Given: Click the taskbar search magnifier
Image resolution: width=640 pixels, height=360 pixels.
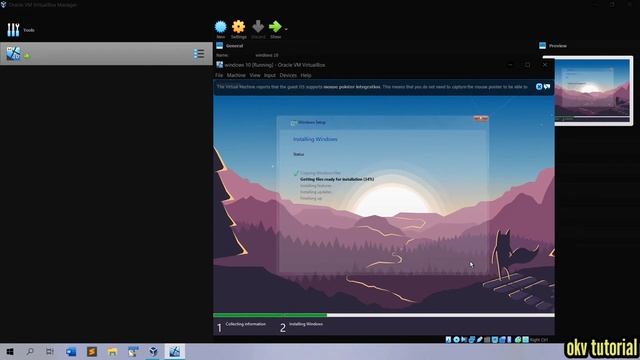Looking at the screenshot, I should pyautogui.click(x=30, y=351).
